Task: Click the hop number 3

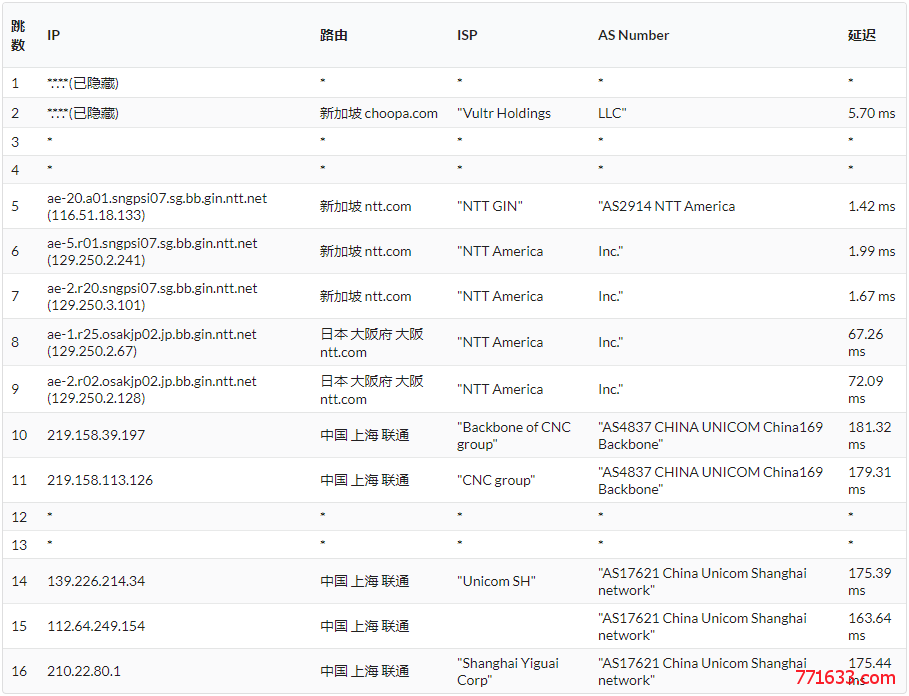Action: coord(15,142)
